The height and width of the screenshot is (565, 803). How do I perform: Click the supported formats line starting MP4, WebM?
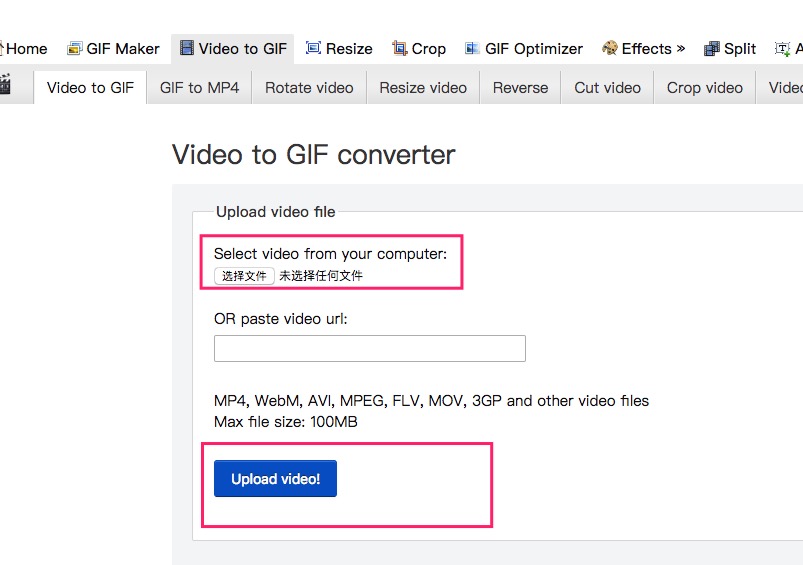[x=431, y=401]
